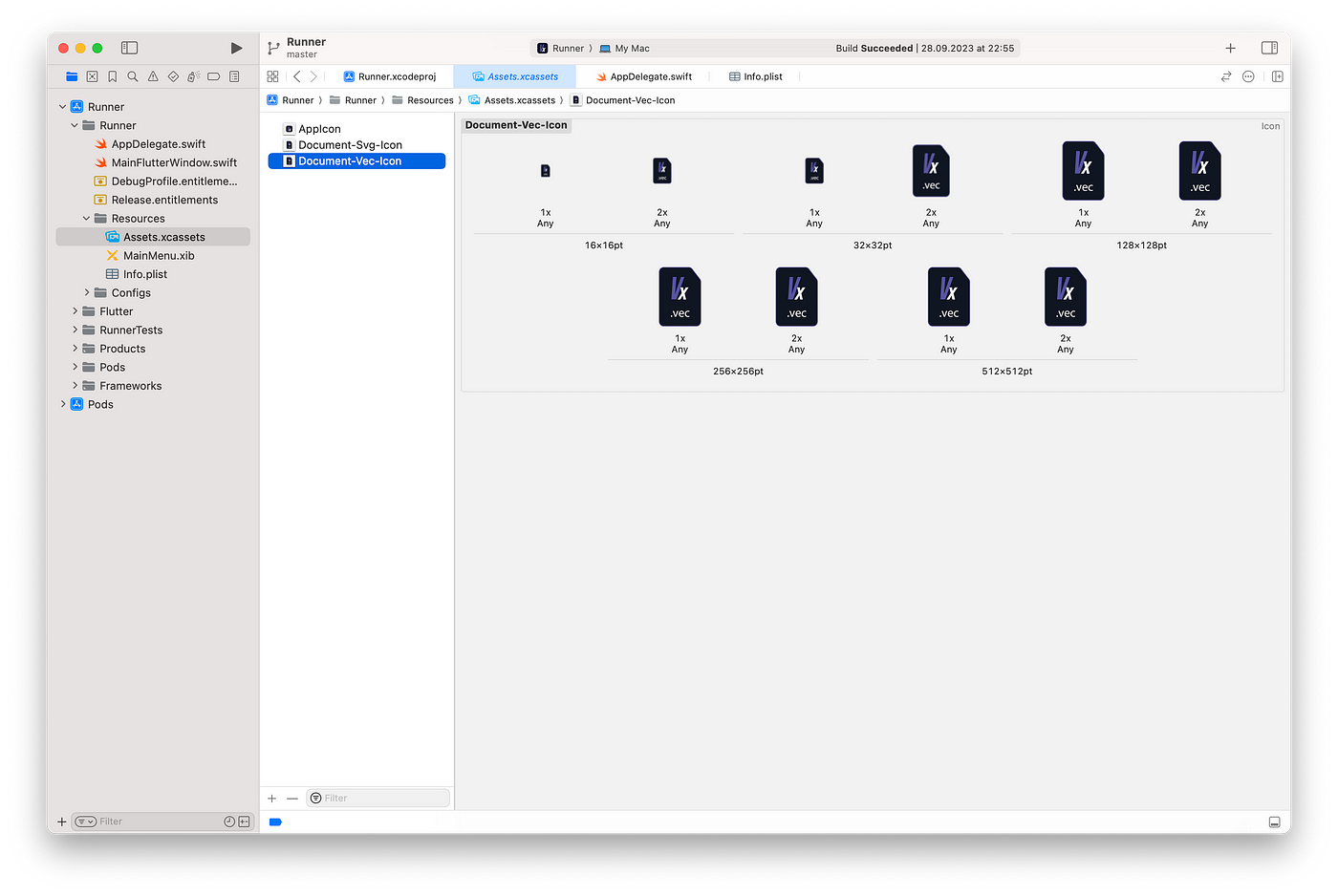Select the 512x512pt 2x icon thumbnail
The image size is (1338, 896).
click(x=1065, y=296)
